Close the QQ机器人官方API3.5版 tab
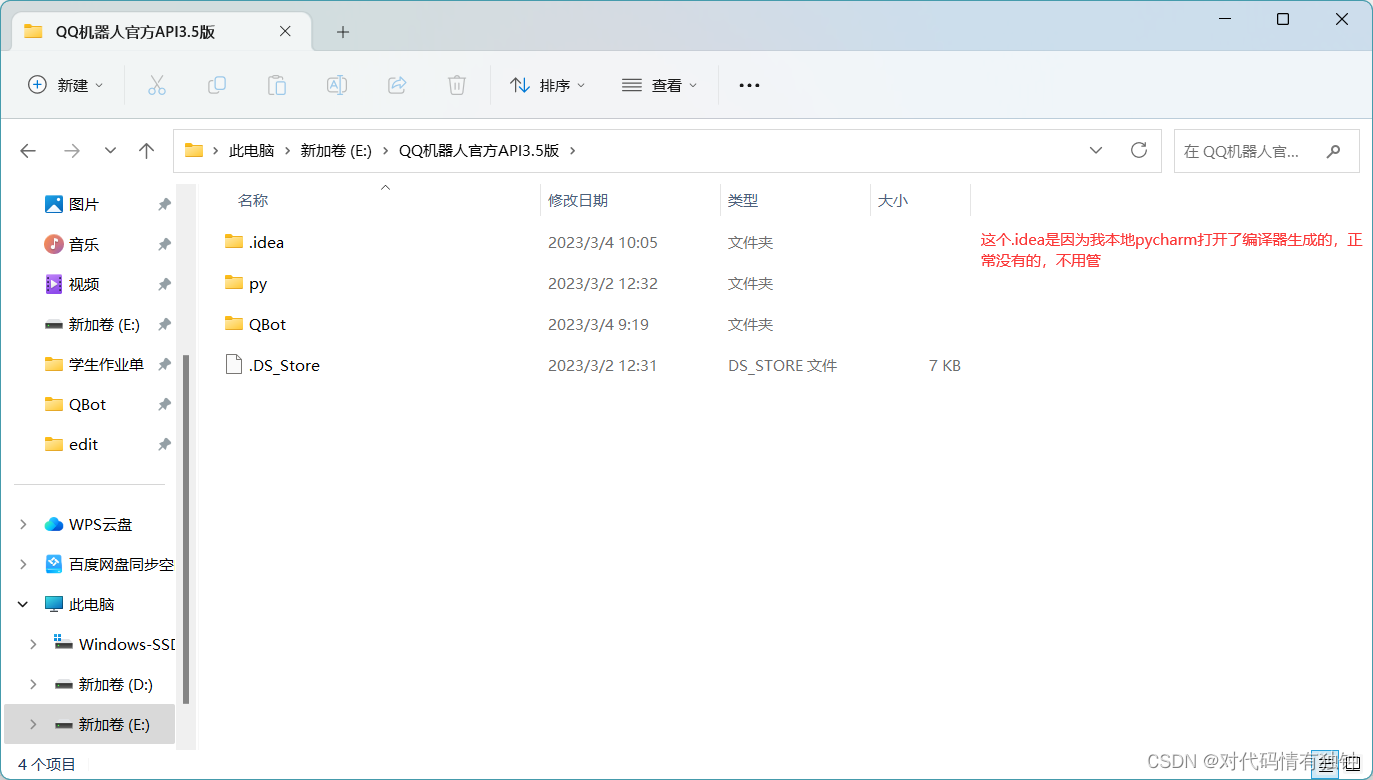The height and width of the screenshot is (780, 1373). (285, 31)
